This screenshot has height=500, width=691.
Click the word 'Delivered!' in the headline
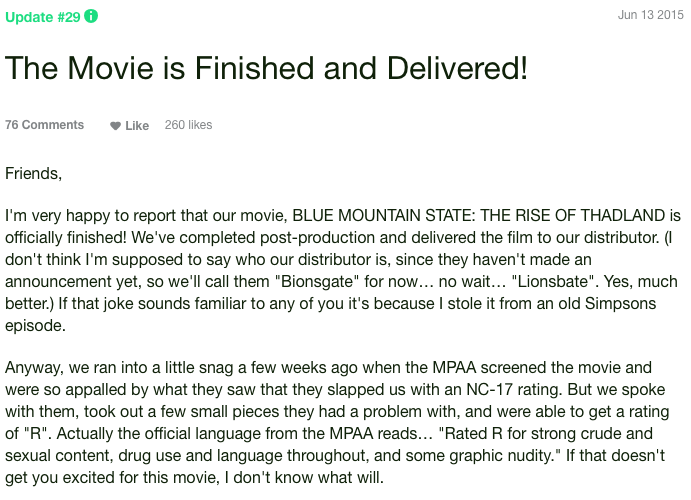[457, 68]
